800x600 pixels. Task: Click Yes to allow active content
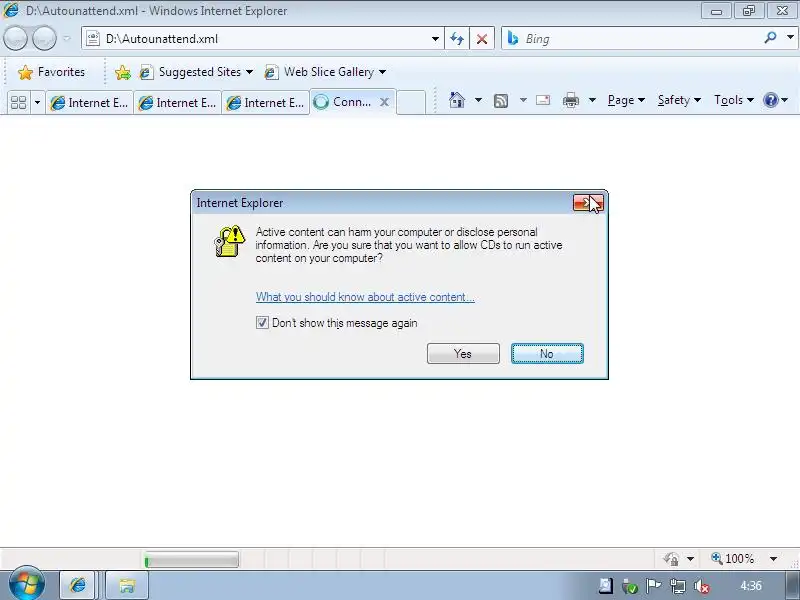coord(463,354)
